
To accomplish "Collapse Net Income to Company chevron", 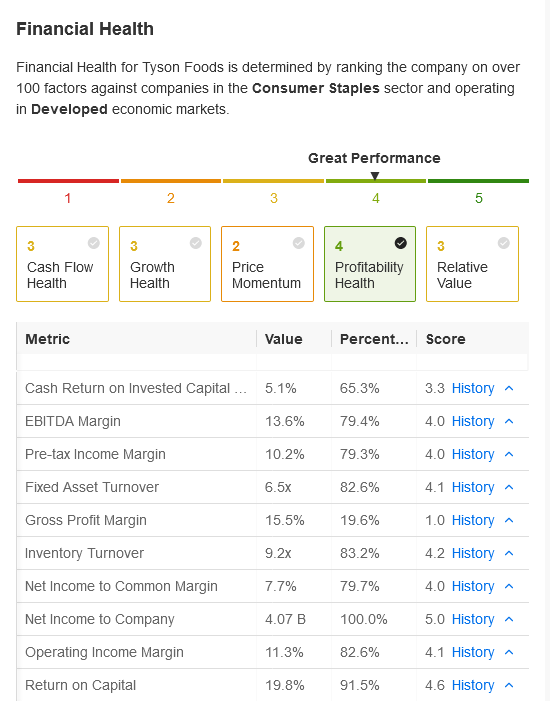I will pyautogui.click(x=509, y=619).
